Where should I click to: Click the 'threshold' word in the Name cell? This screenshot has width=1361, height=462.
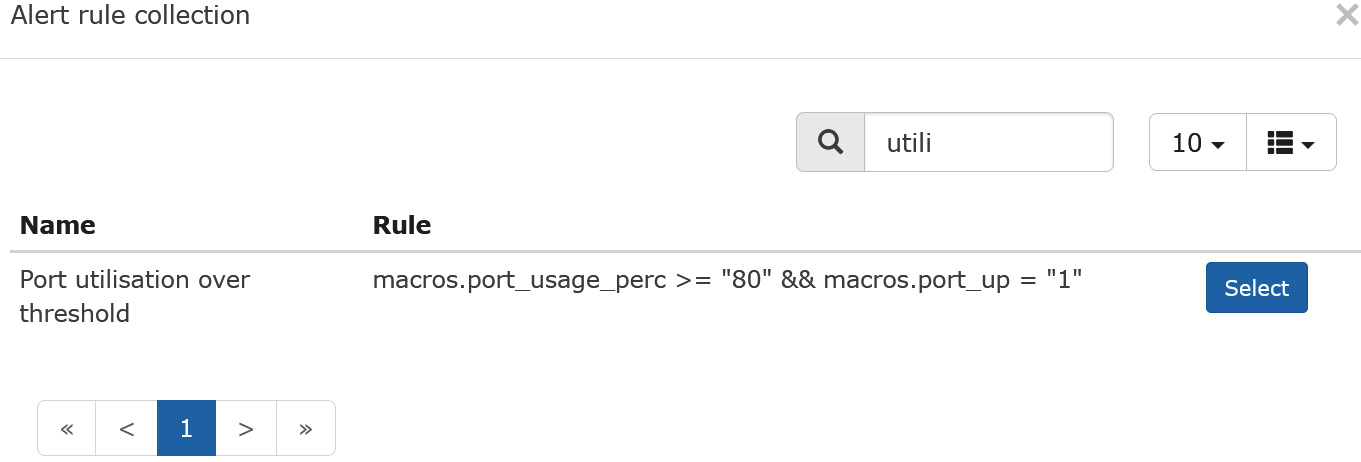click(x=75, y=314)
